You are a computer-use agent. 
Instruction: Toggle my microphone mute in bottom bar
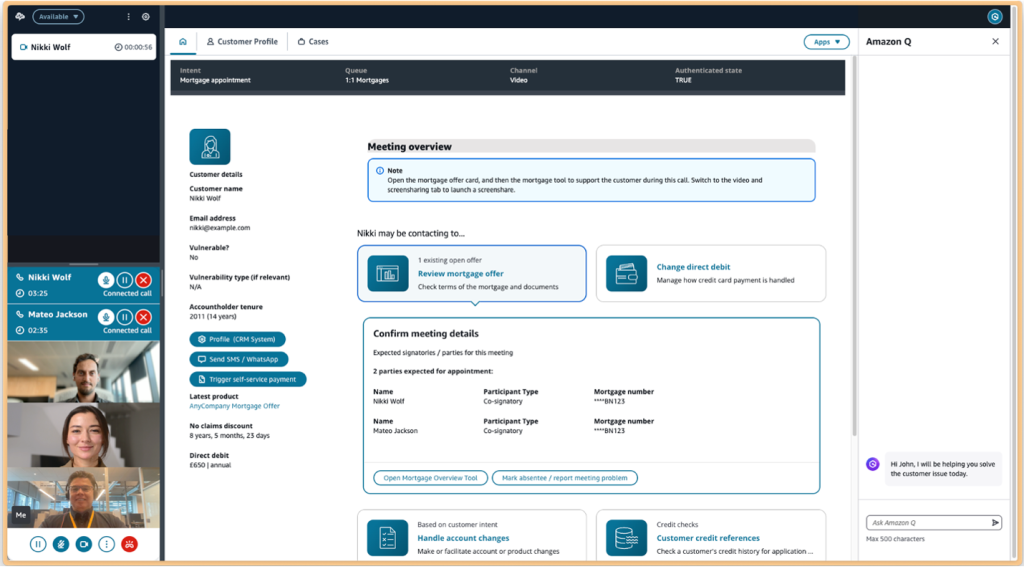tap(61, 544)
